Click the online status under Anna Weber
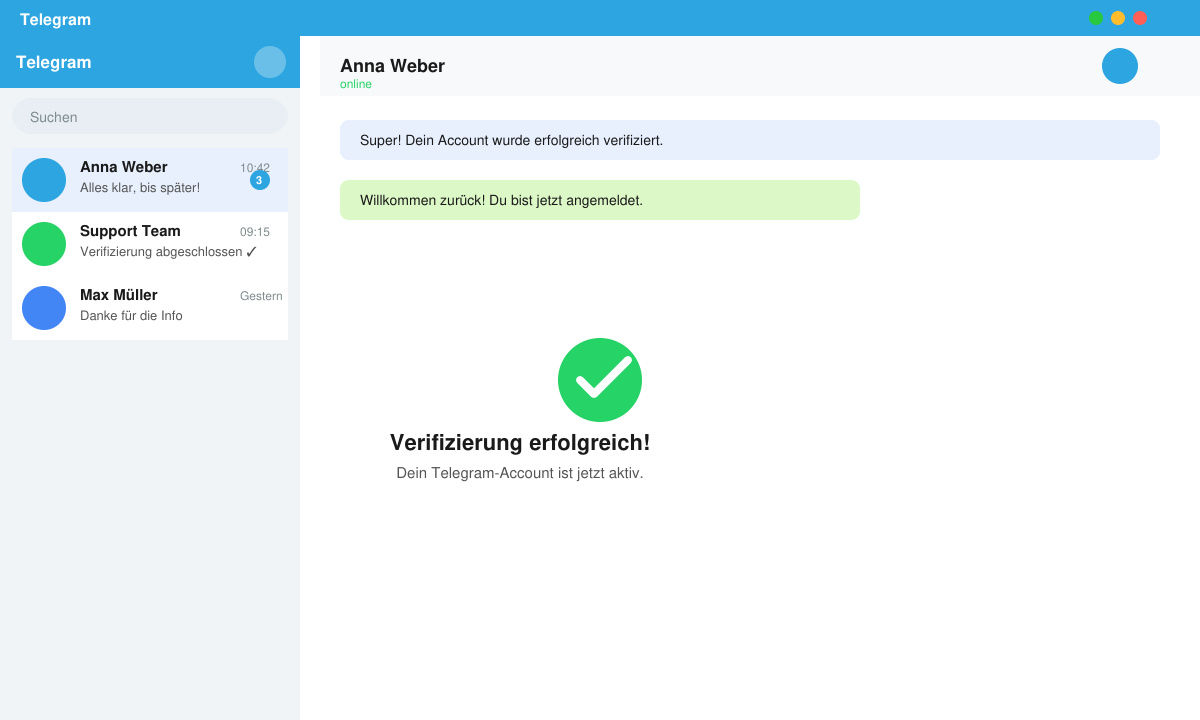 pos(356,84)
